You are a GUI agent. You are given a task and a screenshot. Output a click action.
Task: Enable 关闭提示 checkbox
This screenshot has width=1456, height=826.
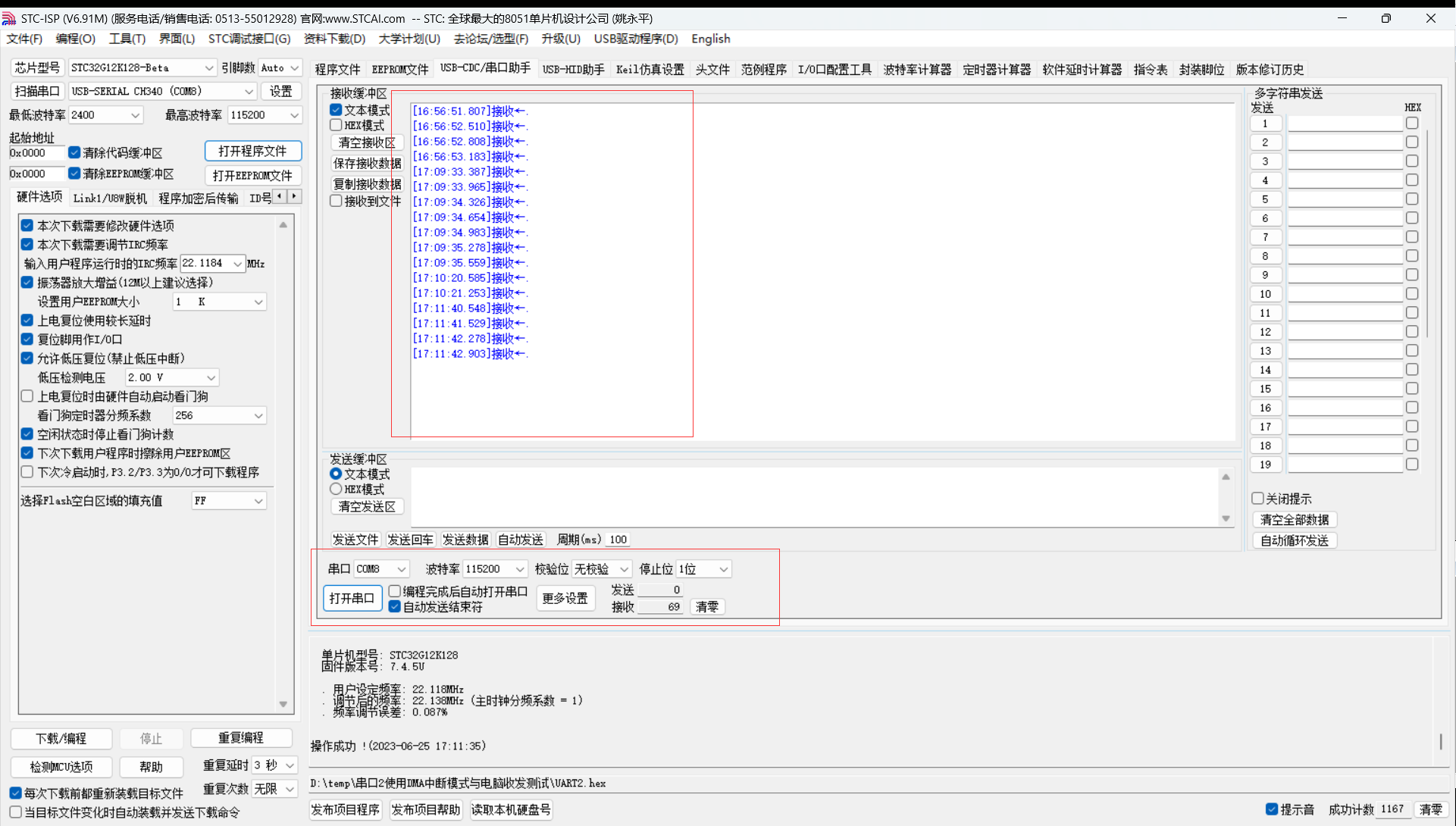pos(1257,499)
